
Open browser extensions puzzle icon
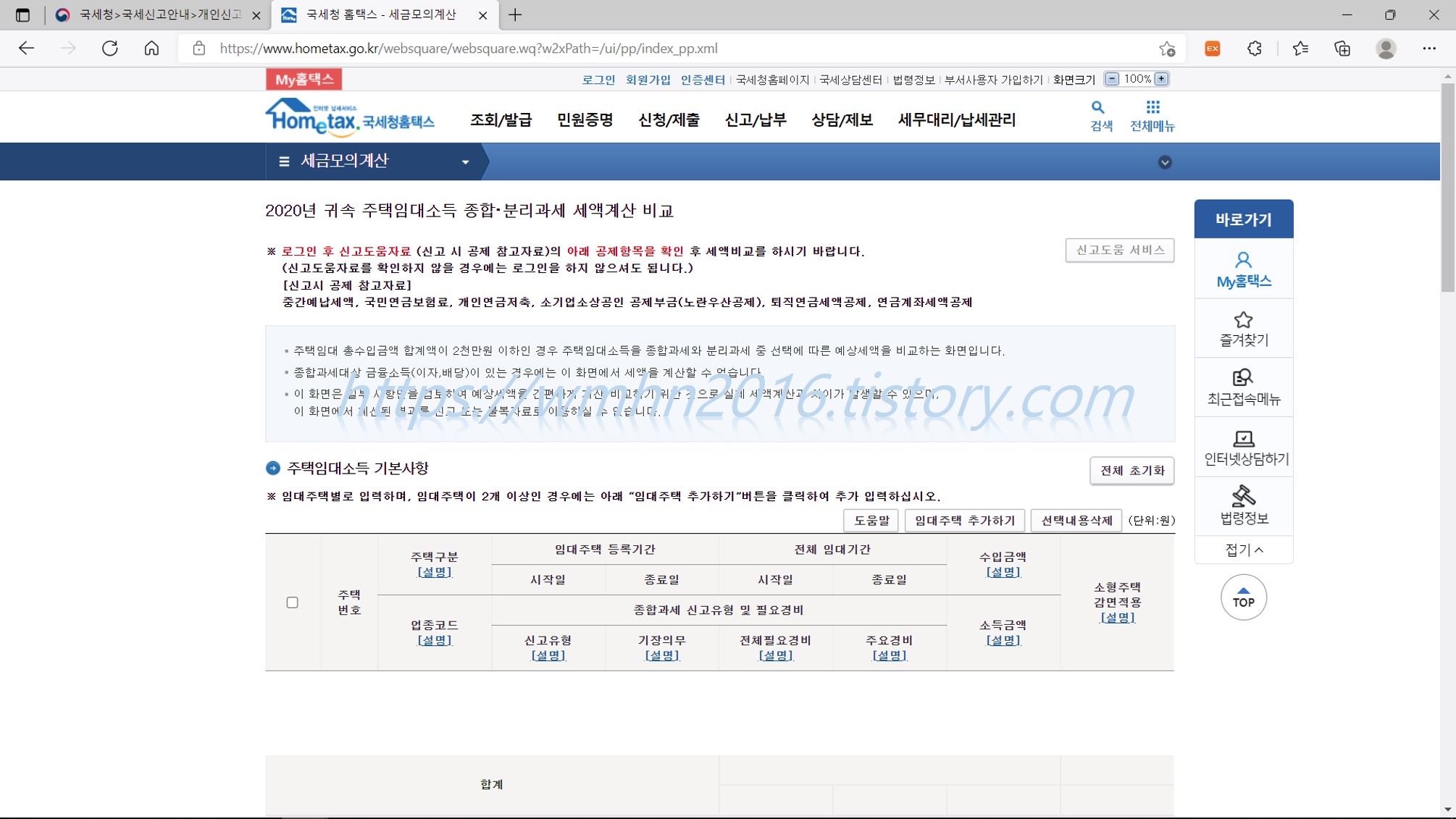pyautogui.click(x=1255, y=49)
